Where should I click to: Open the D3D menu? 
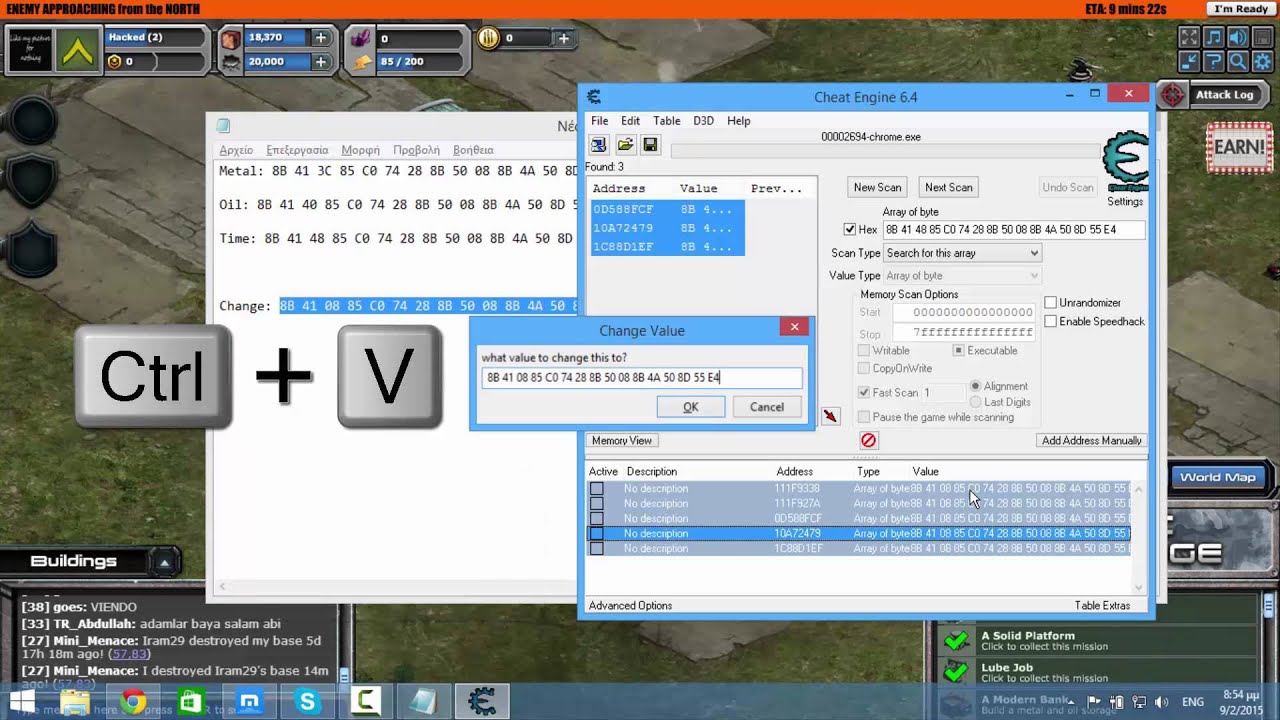(704, 121)
